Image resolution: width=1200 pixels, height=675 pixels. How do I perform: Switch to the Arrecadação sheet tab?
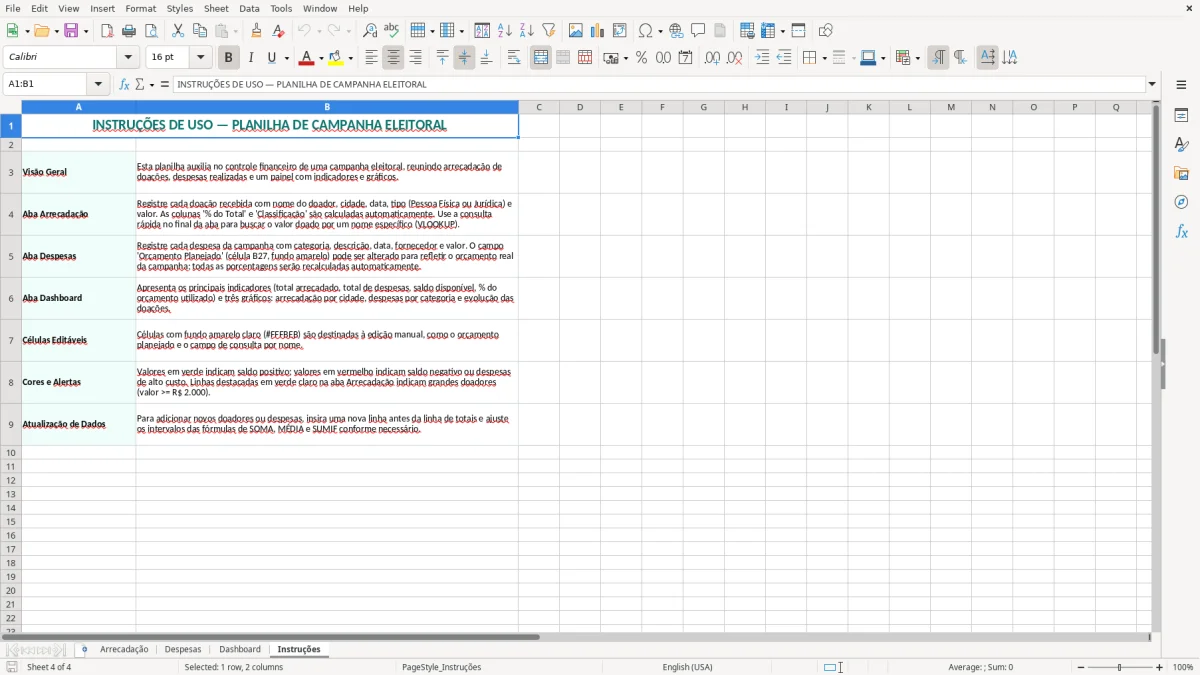[x=124, y=650]
